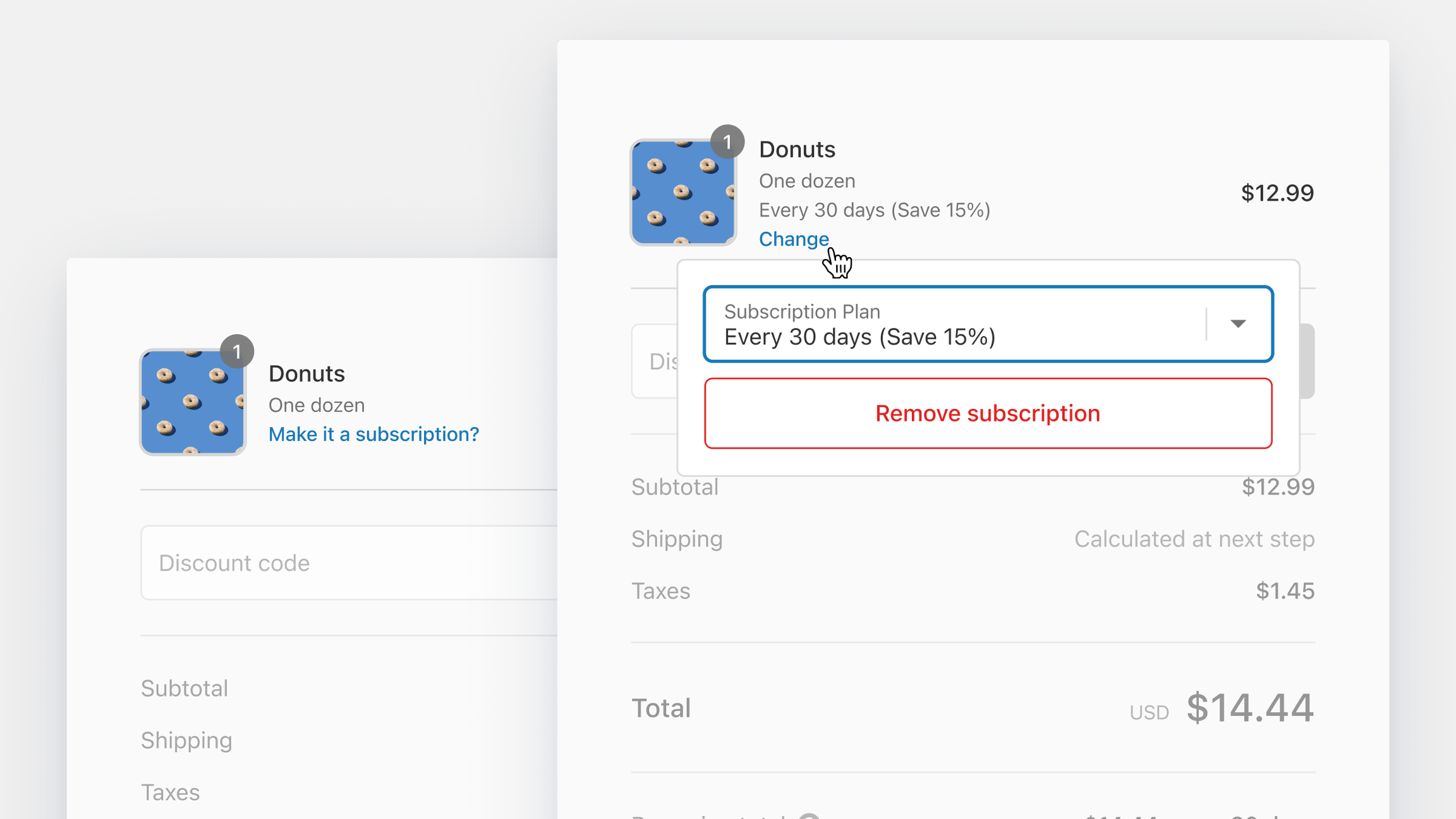This screenshot has width=1456, height=819.
Task: Click the Donuts thumbnail in the right panel
Action: point(683,192)
